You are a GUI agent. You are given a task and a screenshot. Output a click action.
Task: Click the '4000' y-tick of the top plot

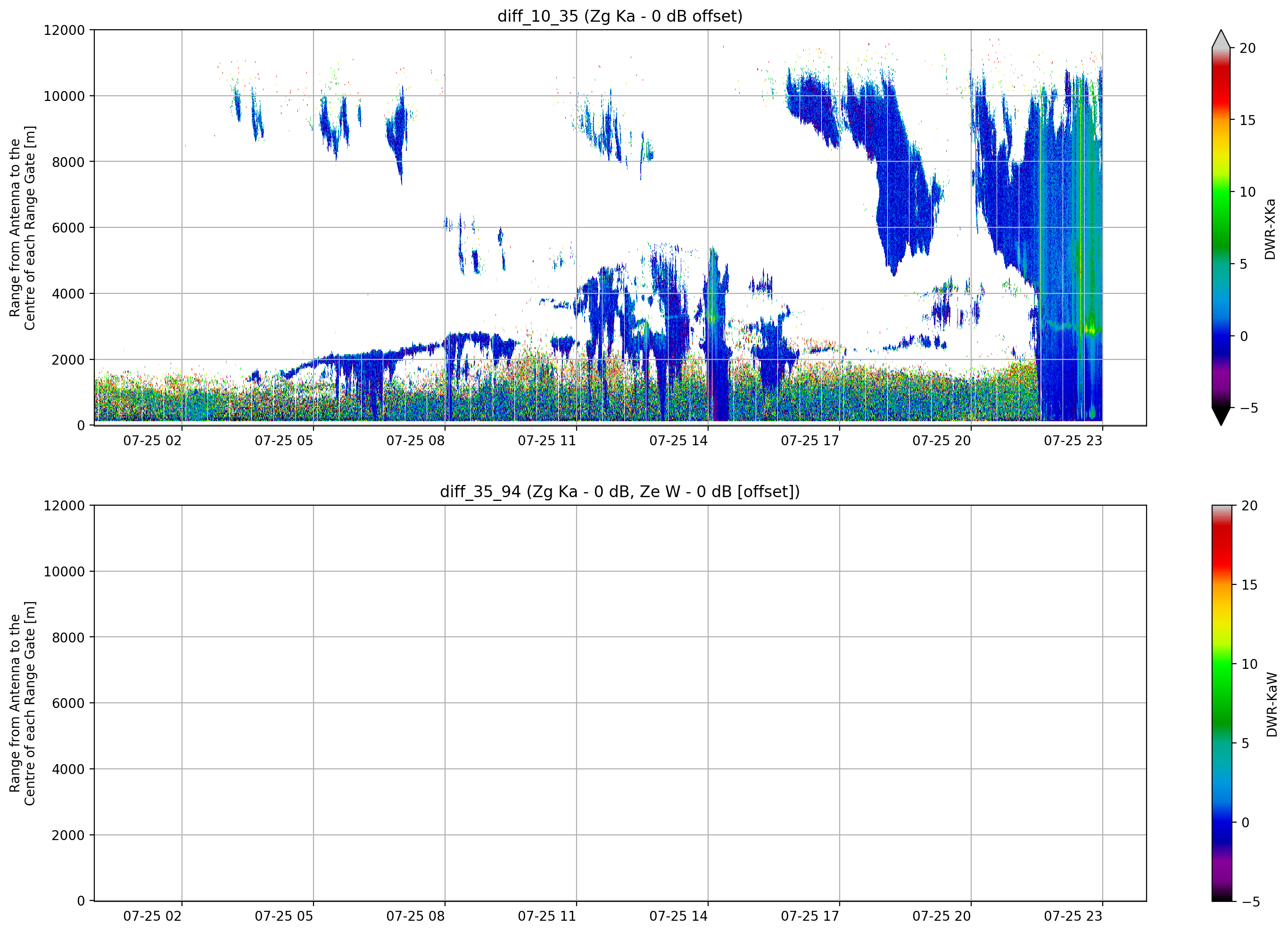pyautogui.click(x=68, y=294)
